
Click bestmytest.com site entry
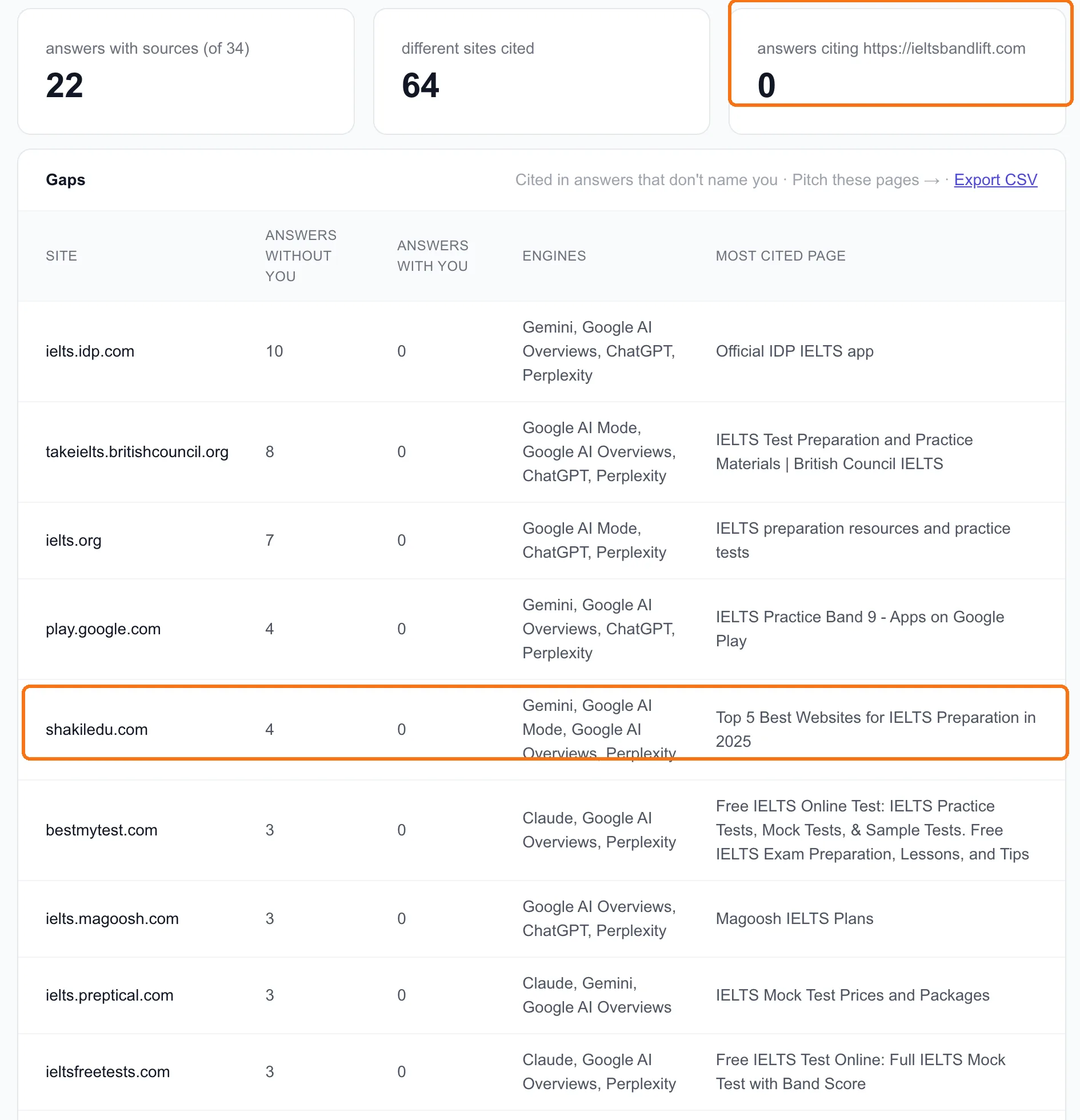pos(102,830)
